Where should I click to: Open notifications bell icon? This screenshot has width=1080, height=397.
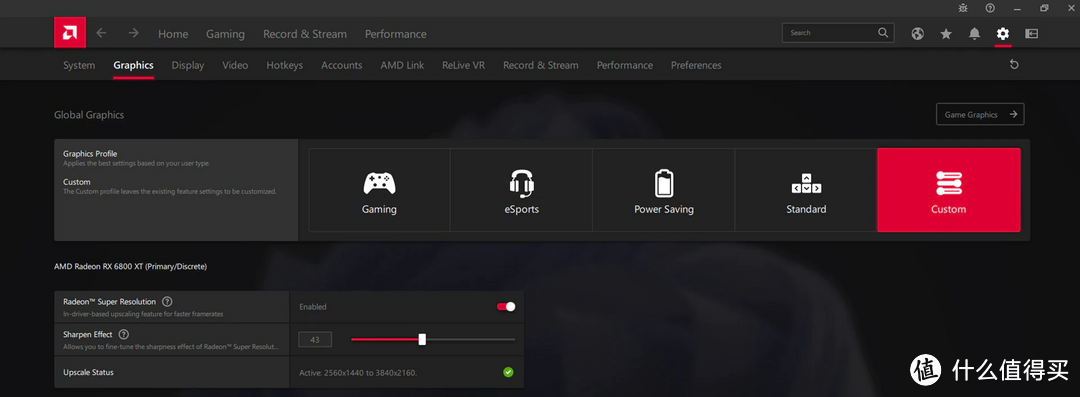974,33
